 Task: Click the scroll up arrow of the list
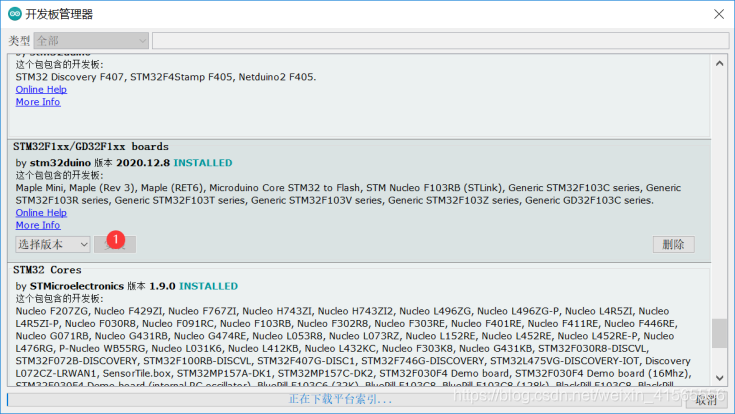[720, 63]
